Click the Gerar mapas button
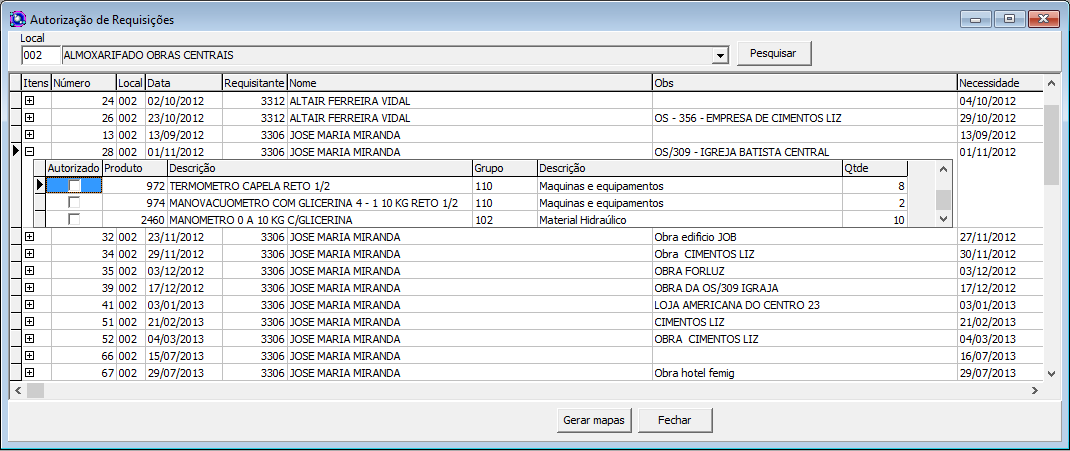Image resolution: width=1070 pixels, height=451 pixels. pos(593,420)
